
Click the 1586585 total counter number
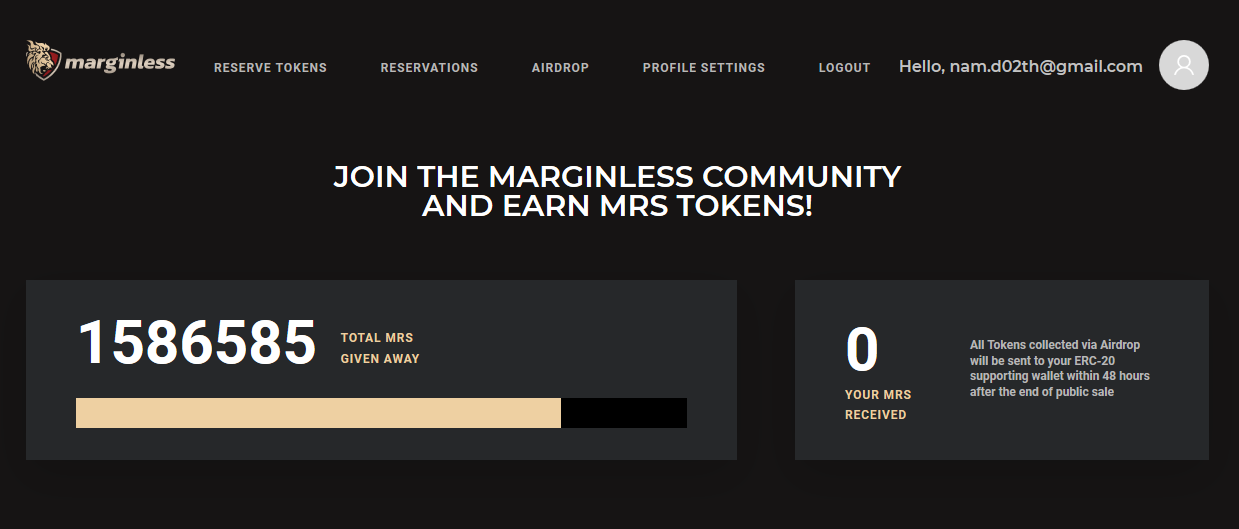coord(197,343)
